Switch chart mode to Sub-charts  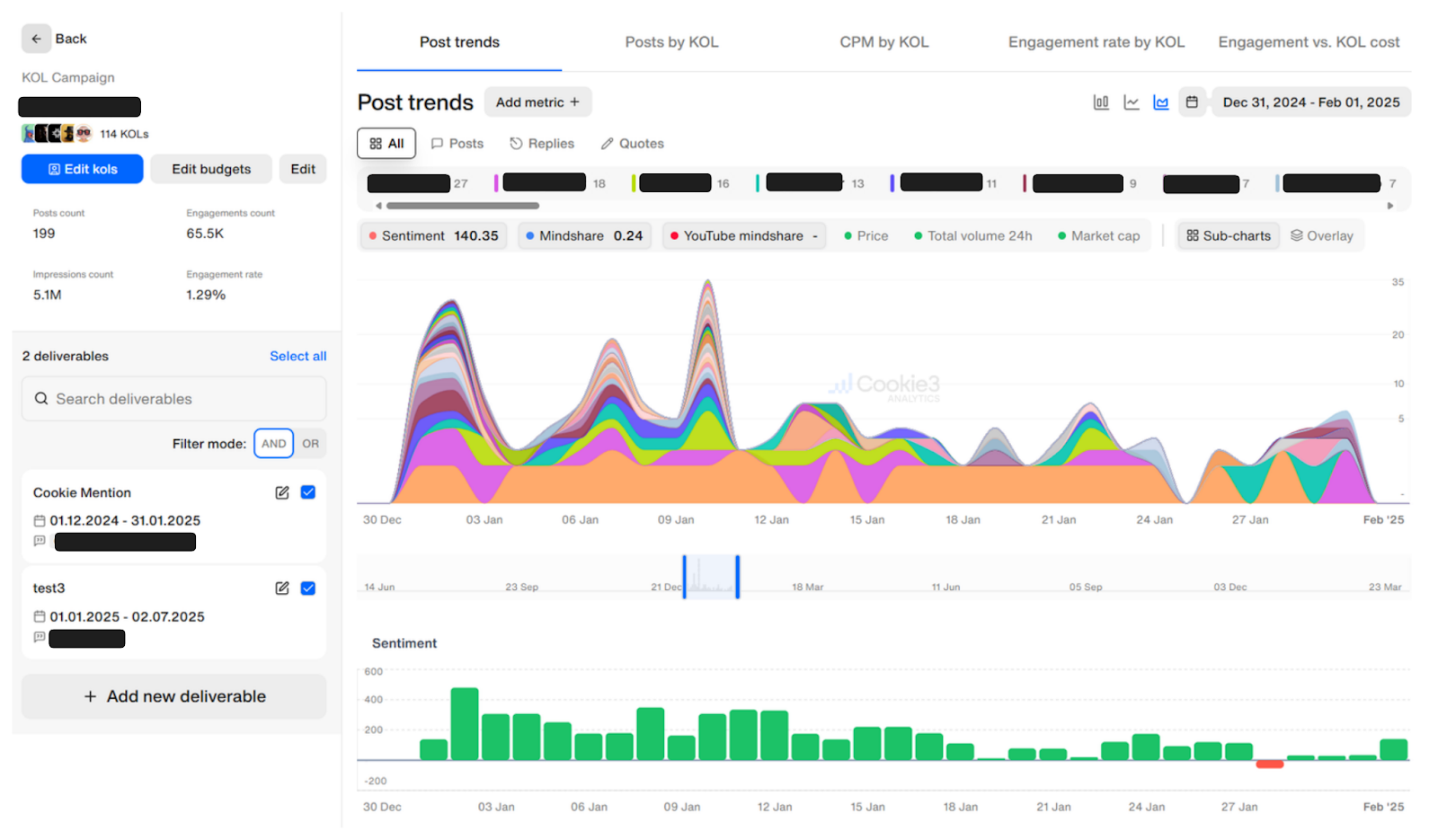pyautogui.click(x=1229, y=236)
